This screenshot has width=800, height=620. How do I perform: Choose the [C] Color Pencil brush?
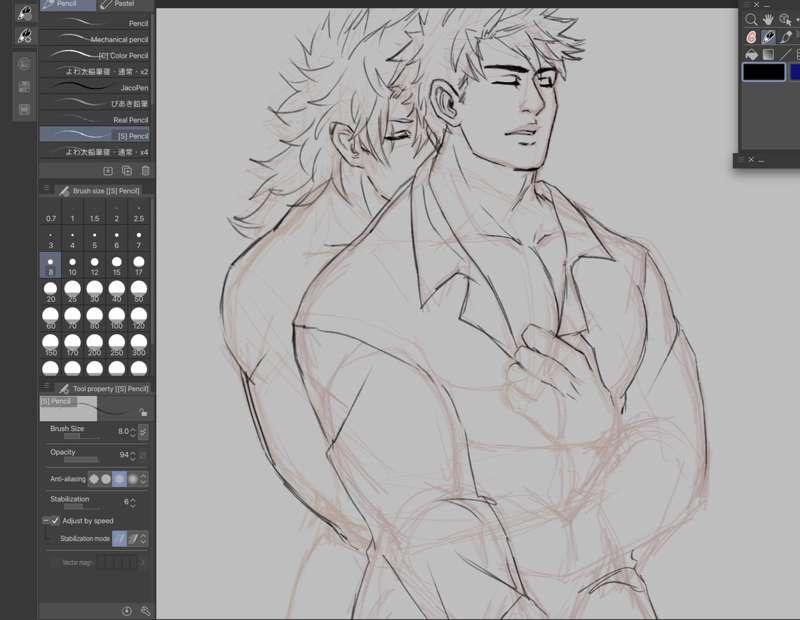(95, 55)
